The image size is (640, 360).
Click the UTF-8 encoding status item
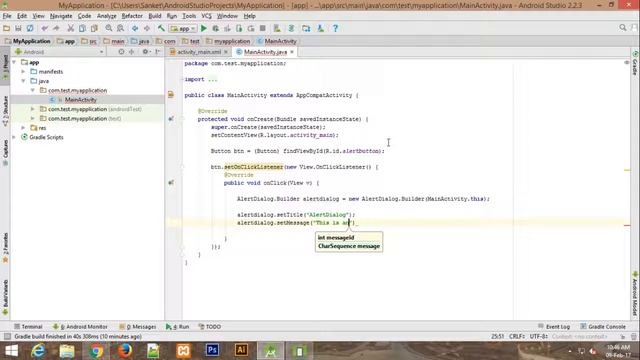538,336
